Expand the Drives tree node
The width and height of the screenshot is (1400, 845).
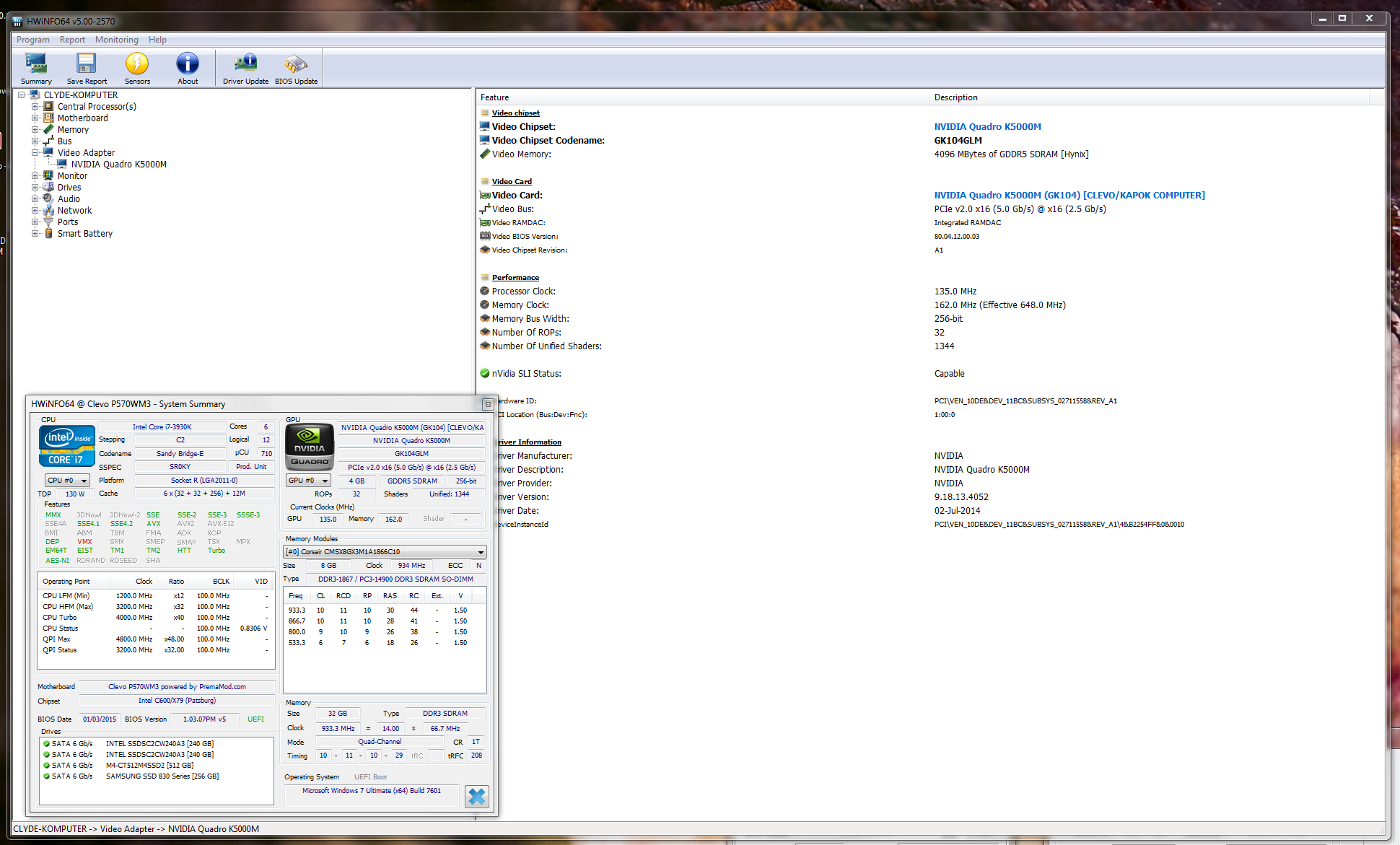(35, 187)
